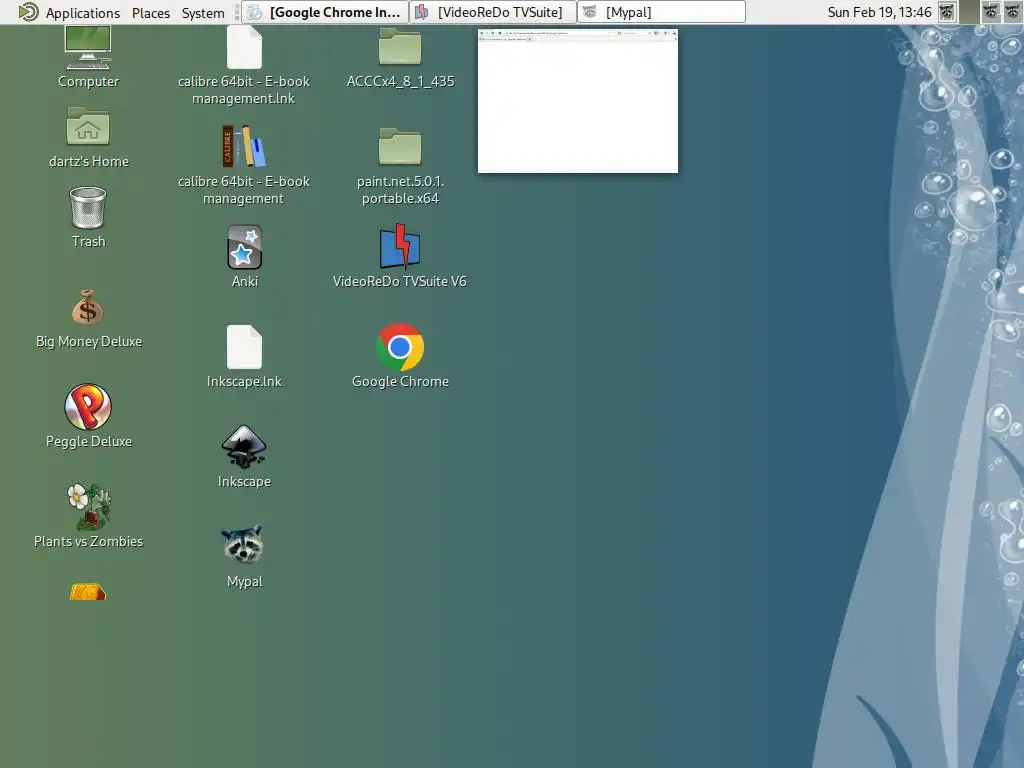Open the System menu
Viewport: 1024px width, 768px height.
(x=203, y=12)
